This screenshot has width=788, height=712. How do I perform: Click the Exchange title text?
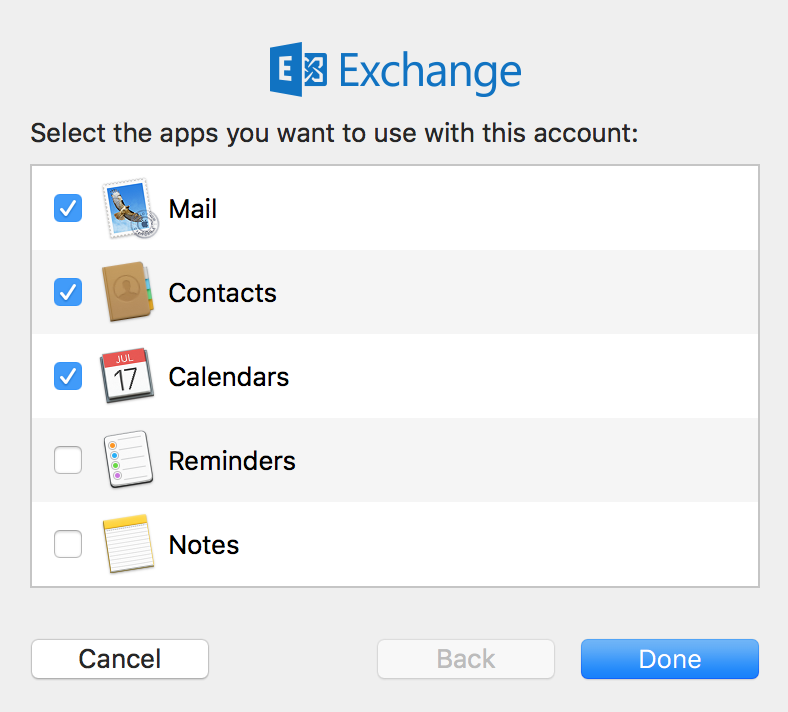click(430, 72)
